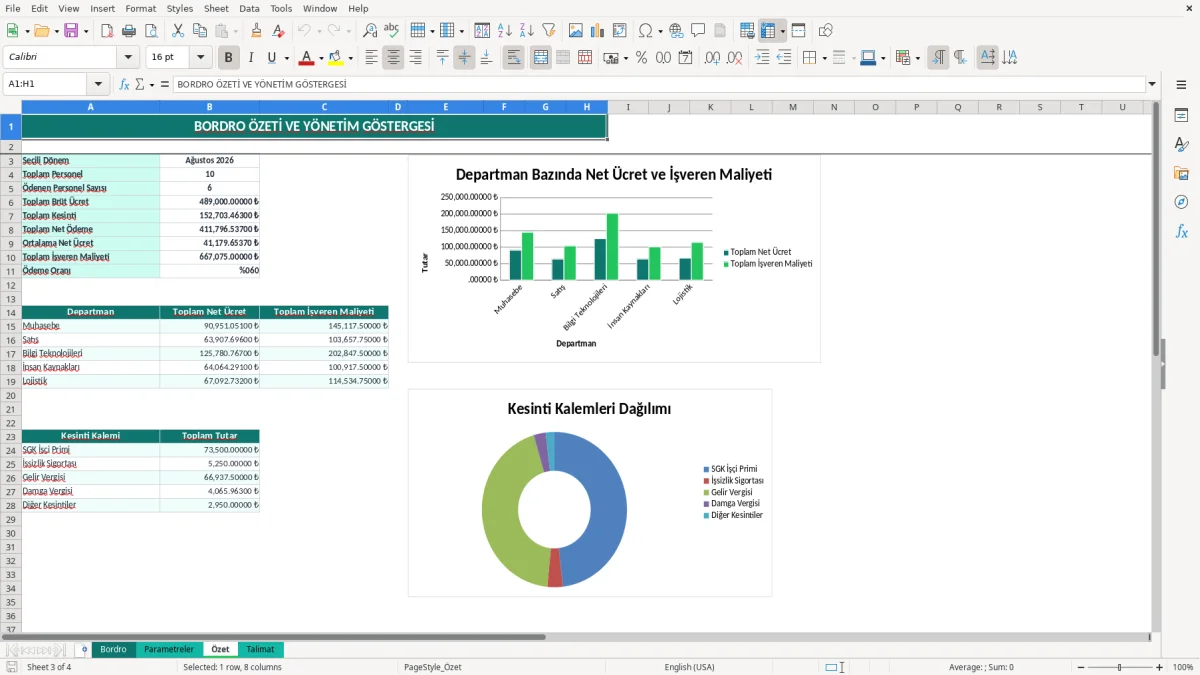Viewport: 1200px width, 675px height.
Task: Apply the yellow Background Color swatch
Action: click(336, 58)
